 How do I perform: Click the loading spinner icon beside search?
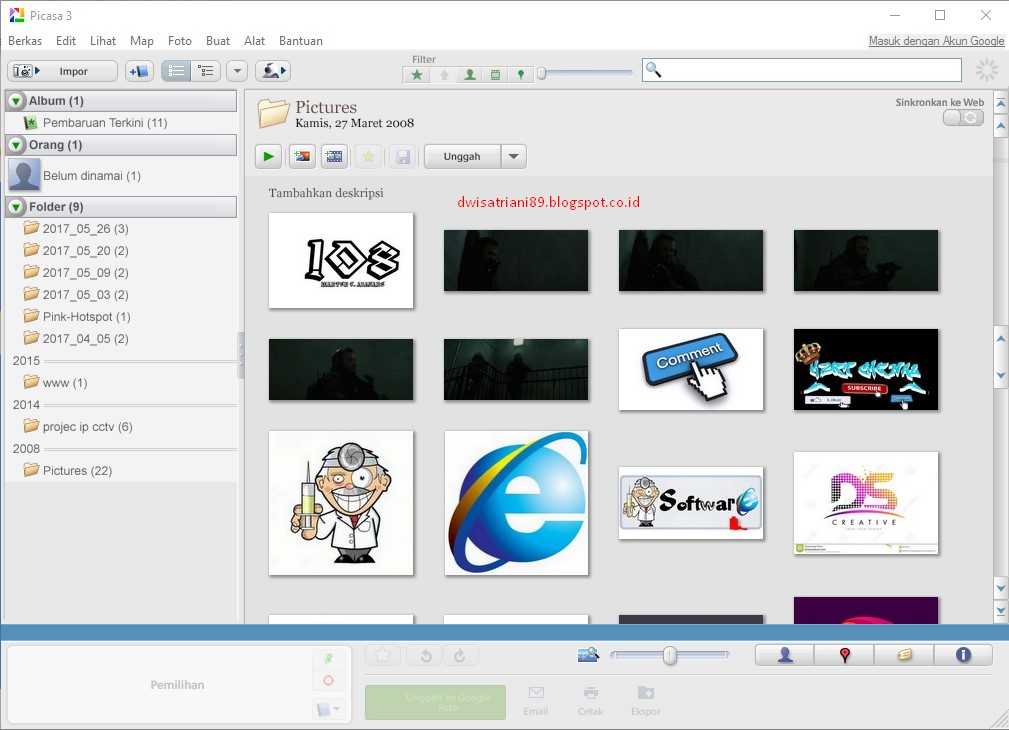[x=986, y=70]
